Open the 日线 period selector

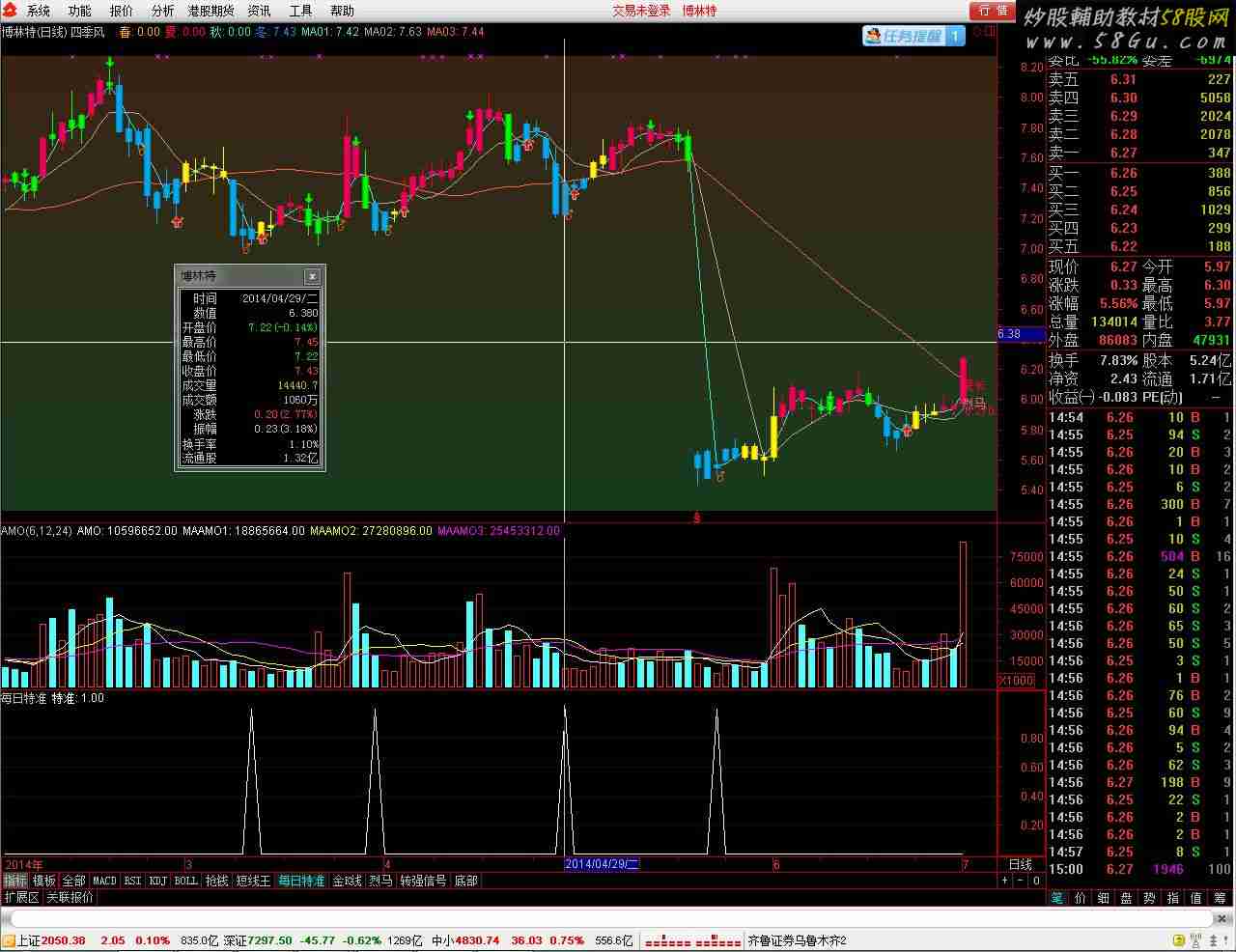coord(1021,864)
